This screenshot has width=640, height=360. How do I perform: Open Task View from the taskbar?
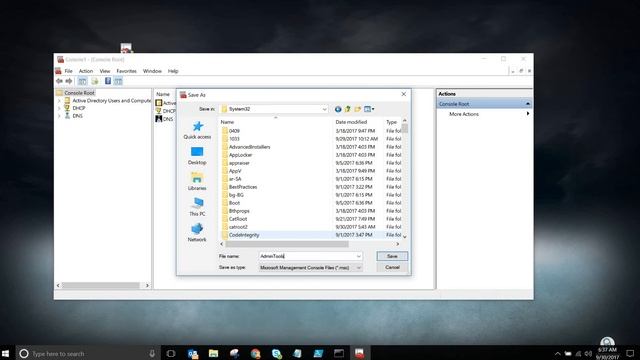pyautogui.click(x=171, y=353)
